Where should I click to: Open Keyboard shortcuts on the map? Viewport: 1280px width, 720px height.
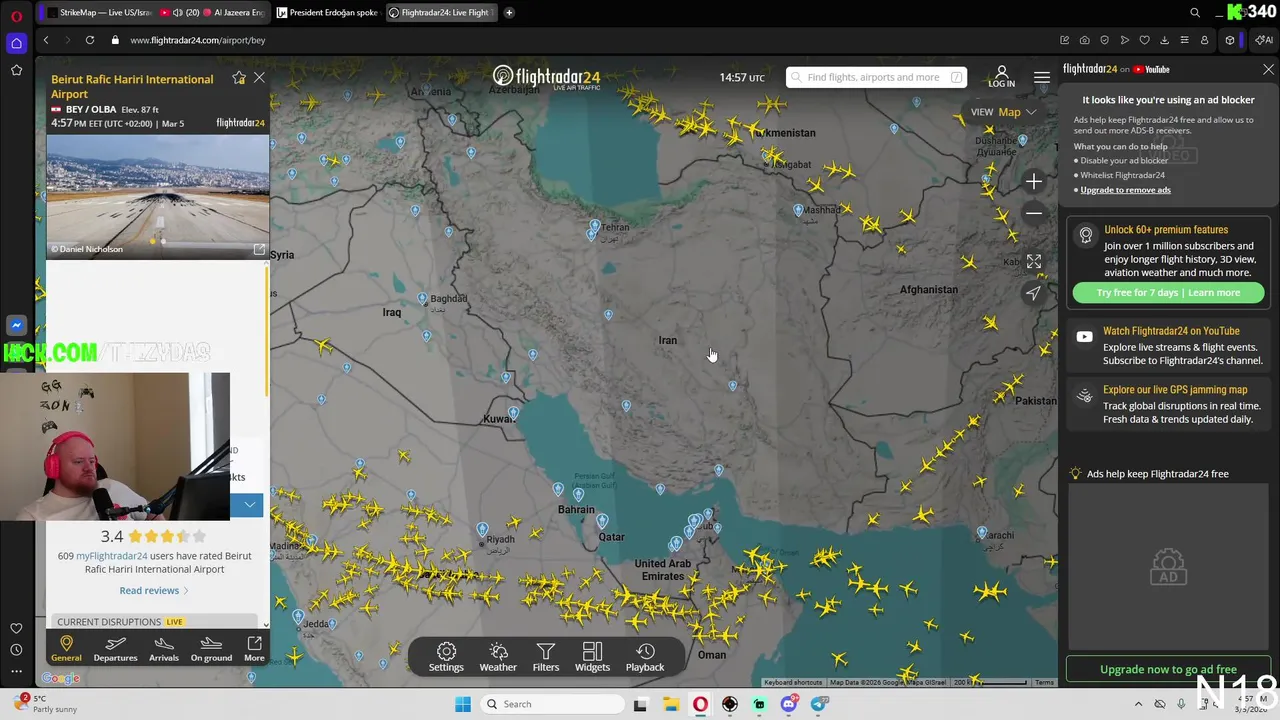[793, 682]
